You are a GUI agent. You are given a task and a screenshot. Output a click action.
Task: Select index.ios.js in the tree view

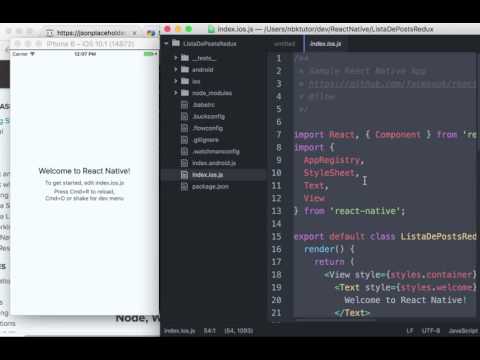tap(208, 175)
